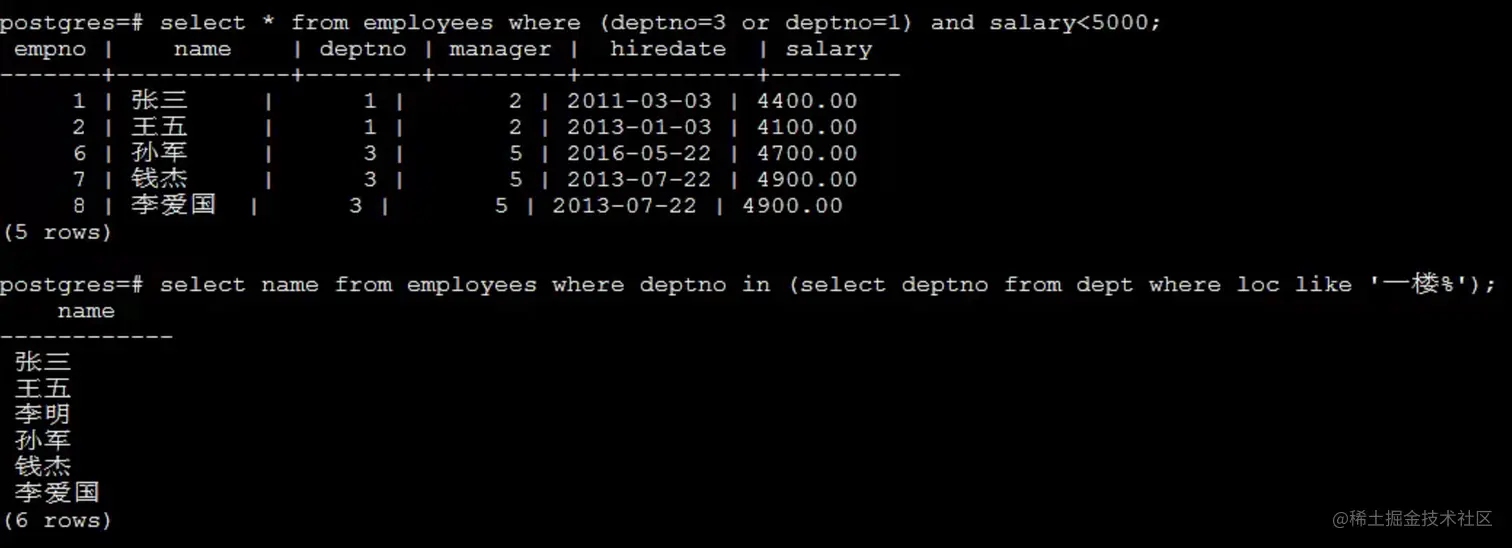Screen dimensions: 1512x548
Task: Click 王五 in the empno 2 table row
Action: (x=159, y=127)
